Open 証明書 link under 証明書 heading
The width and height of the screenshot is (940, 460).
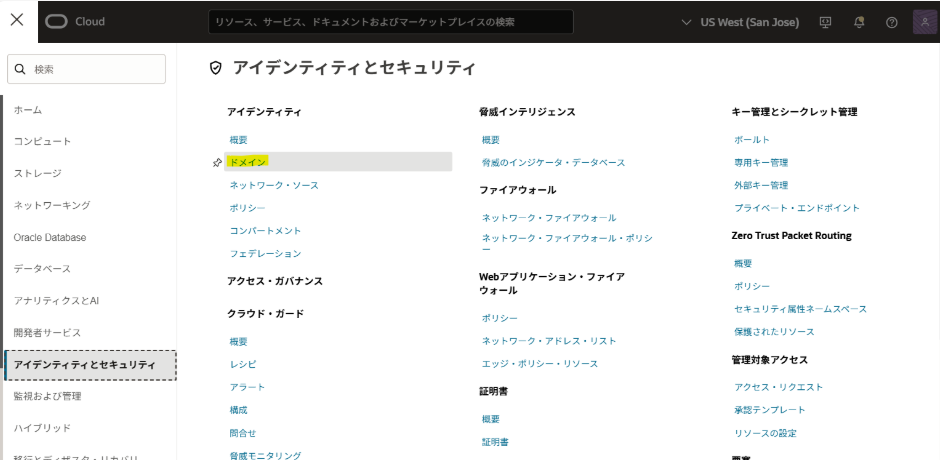click(496, 442)
